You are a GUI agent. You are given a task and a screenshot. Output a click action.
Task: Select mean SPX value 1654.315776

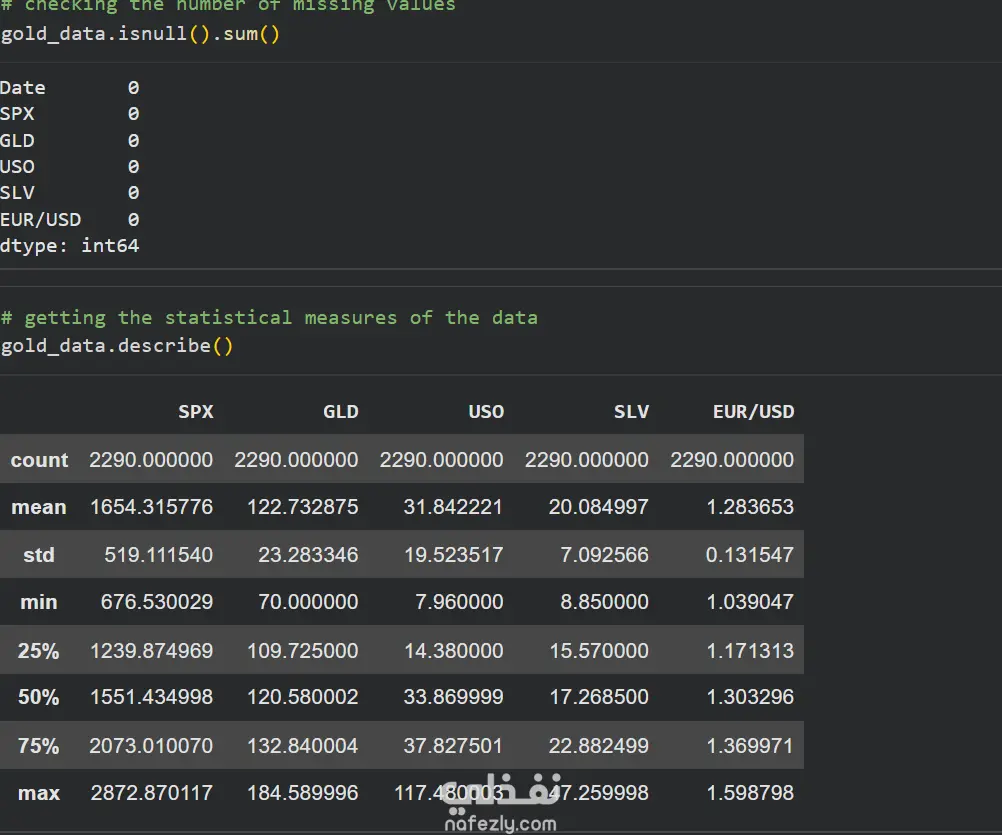(151, 507)
